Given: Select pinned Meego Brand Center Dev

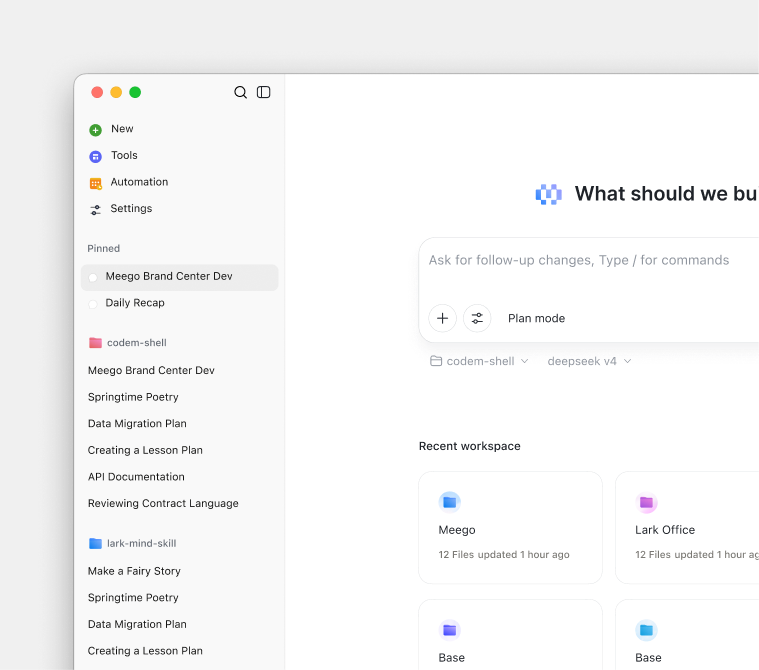Looking at the screenshot, I should pos(180,277).
